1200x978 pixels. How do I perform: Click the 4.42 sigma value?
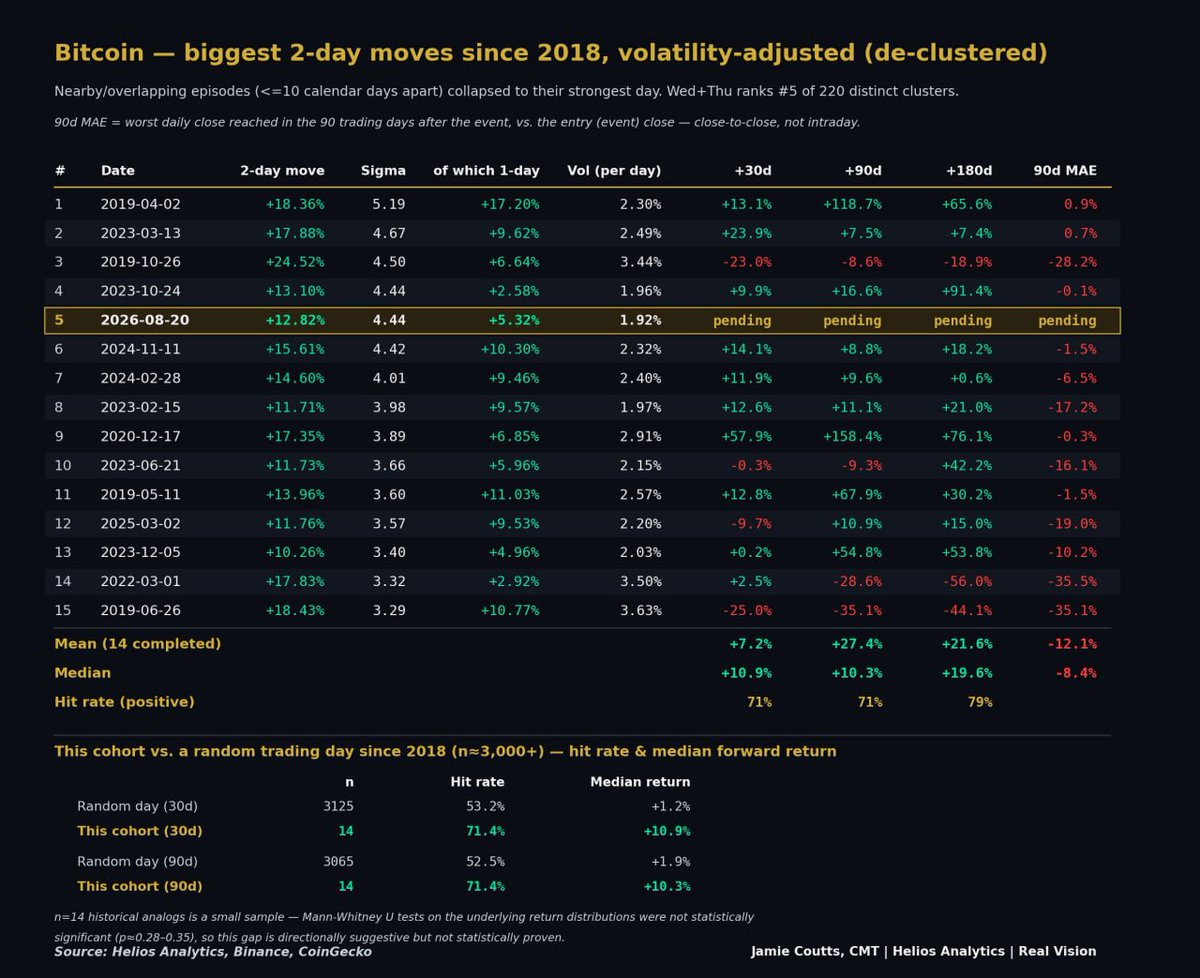point(389,349)
